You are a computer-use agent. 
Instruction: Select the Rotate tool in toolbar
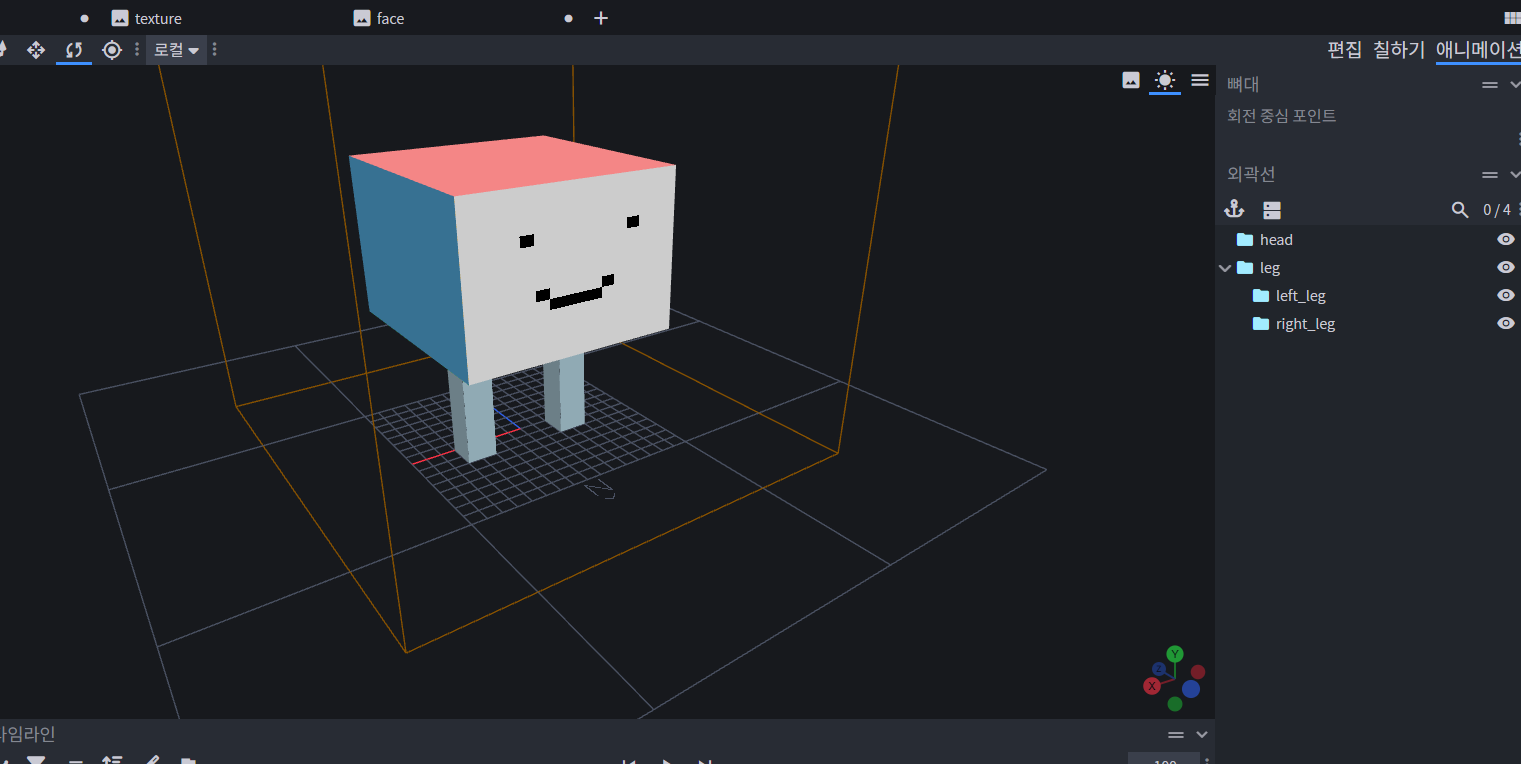(x=74, y=49)
